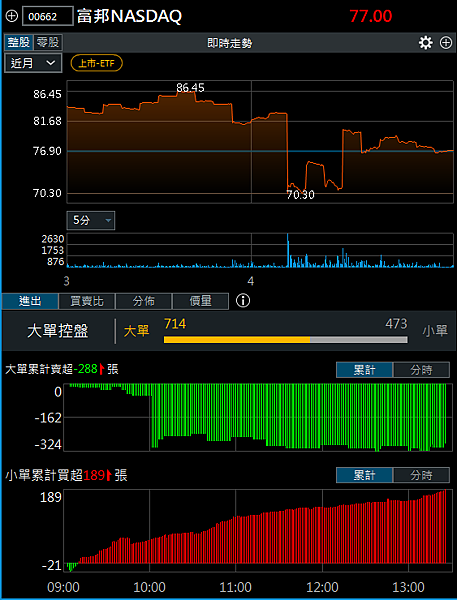Click the 小單 count 473

point(396,324)
